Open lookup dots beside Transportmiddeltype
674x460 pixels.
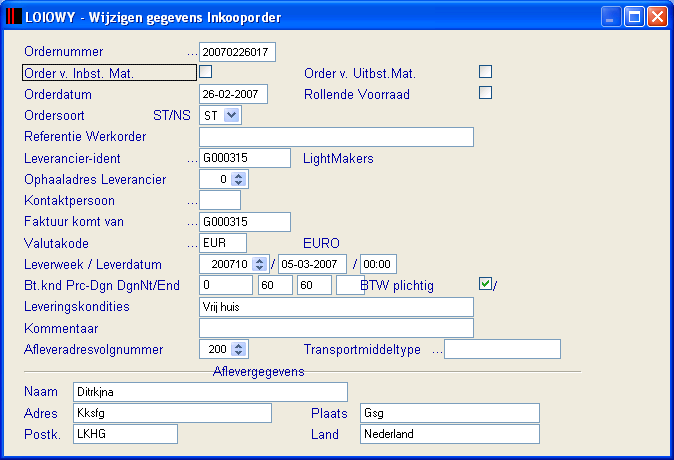pos(437,353)
